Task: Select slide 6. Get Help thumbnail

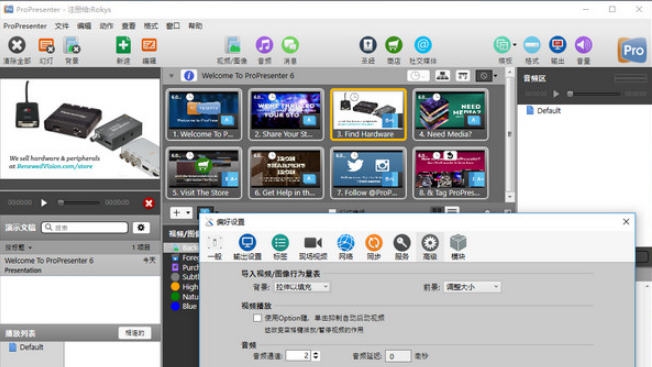Action: click(x=286, y=173)
